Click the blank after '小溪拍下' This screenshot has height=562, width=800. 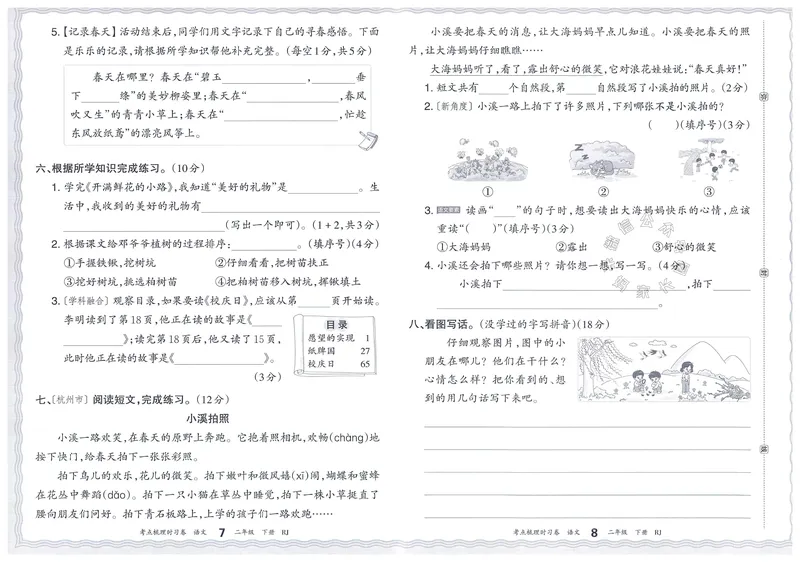594,286
